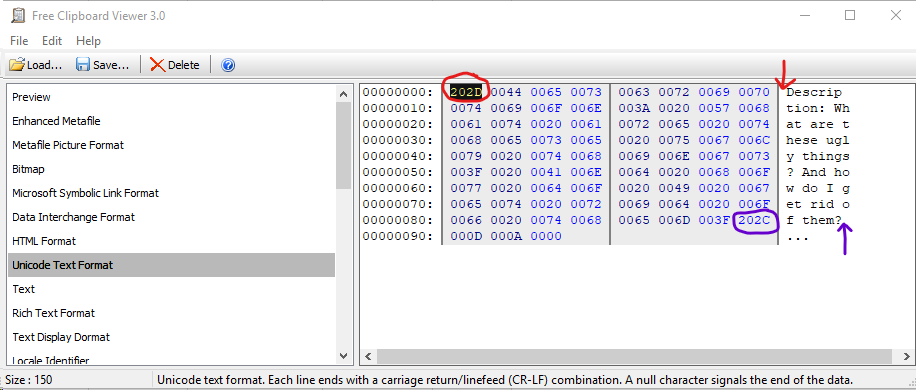Select Enhanced Metafile format
The image size is (916, 390).
coord(172,121)
